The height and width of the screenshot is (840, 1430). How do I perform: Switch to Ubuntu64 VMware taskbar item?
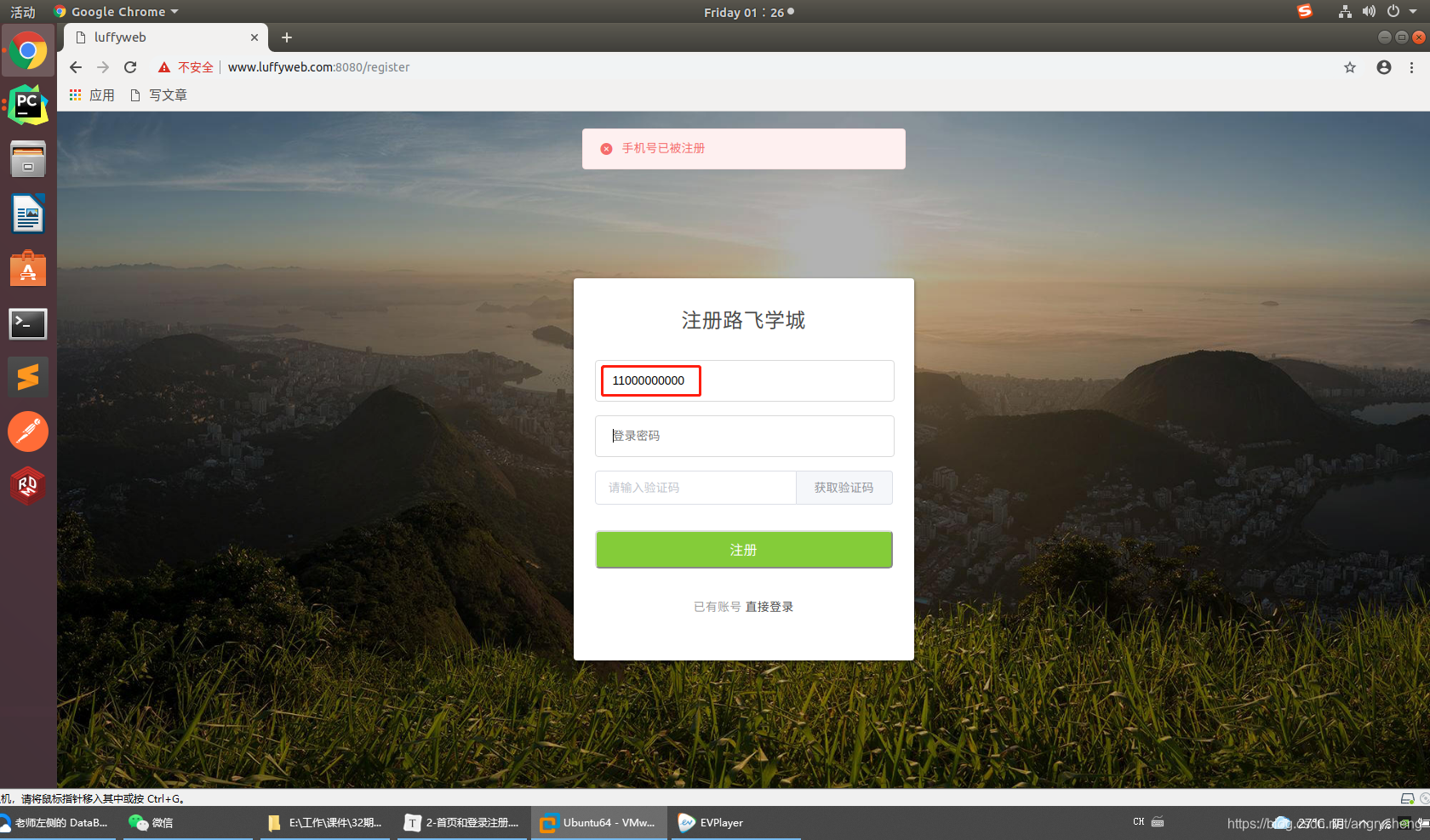pyautogui.click(x=598, y=823)
